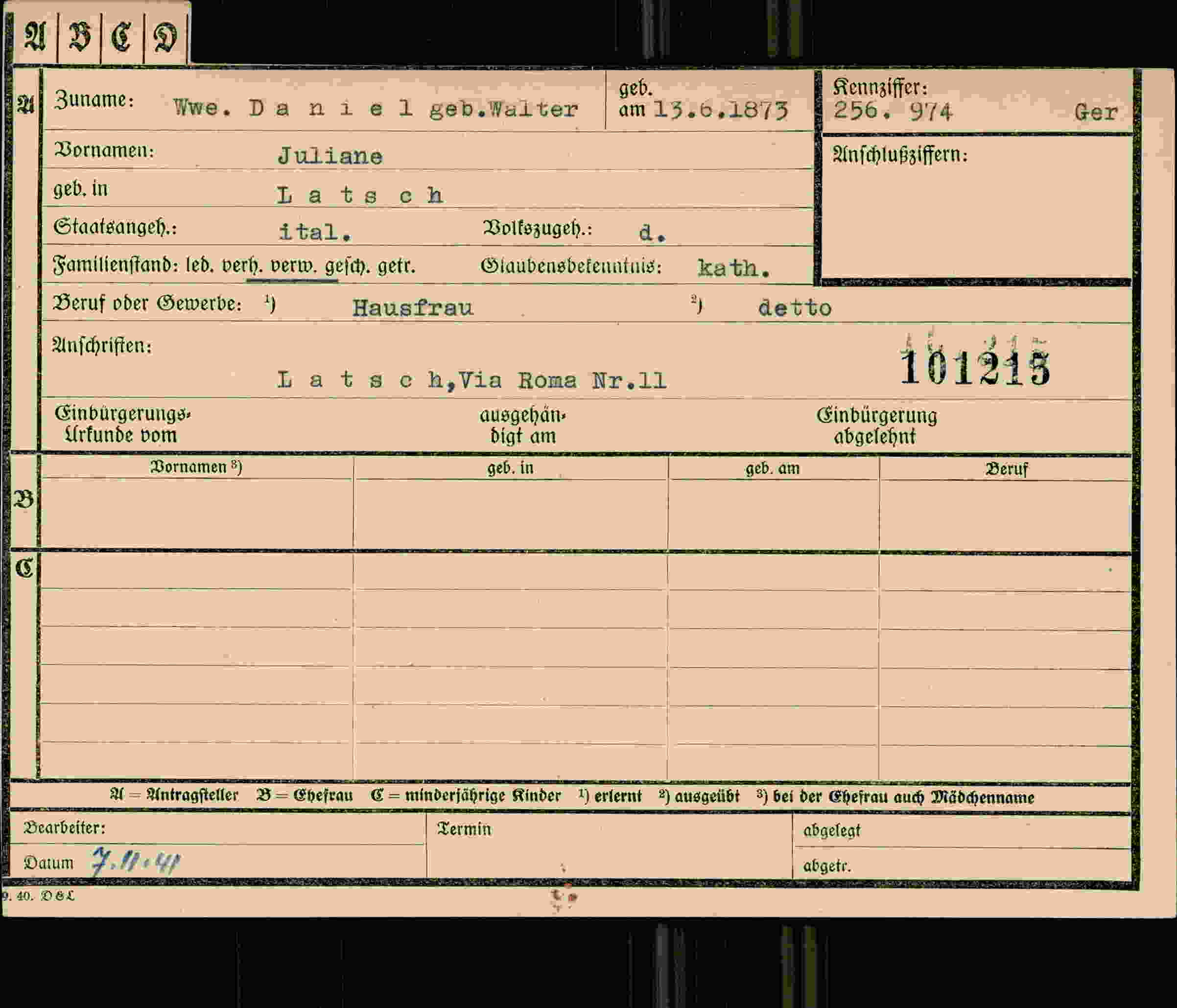
Task: Click the stamped number '101215'
Action: point(975,369)
